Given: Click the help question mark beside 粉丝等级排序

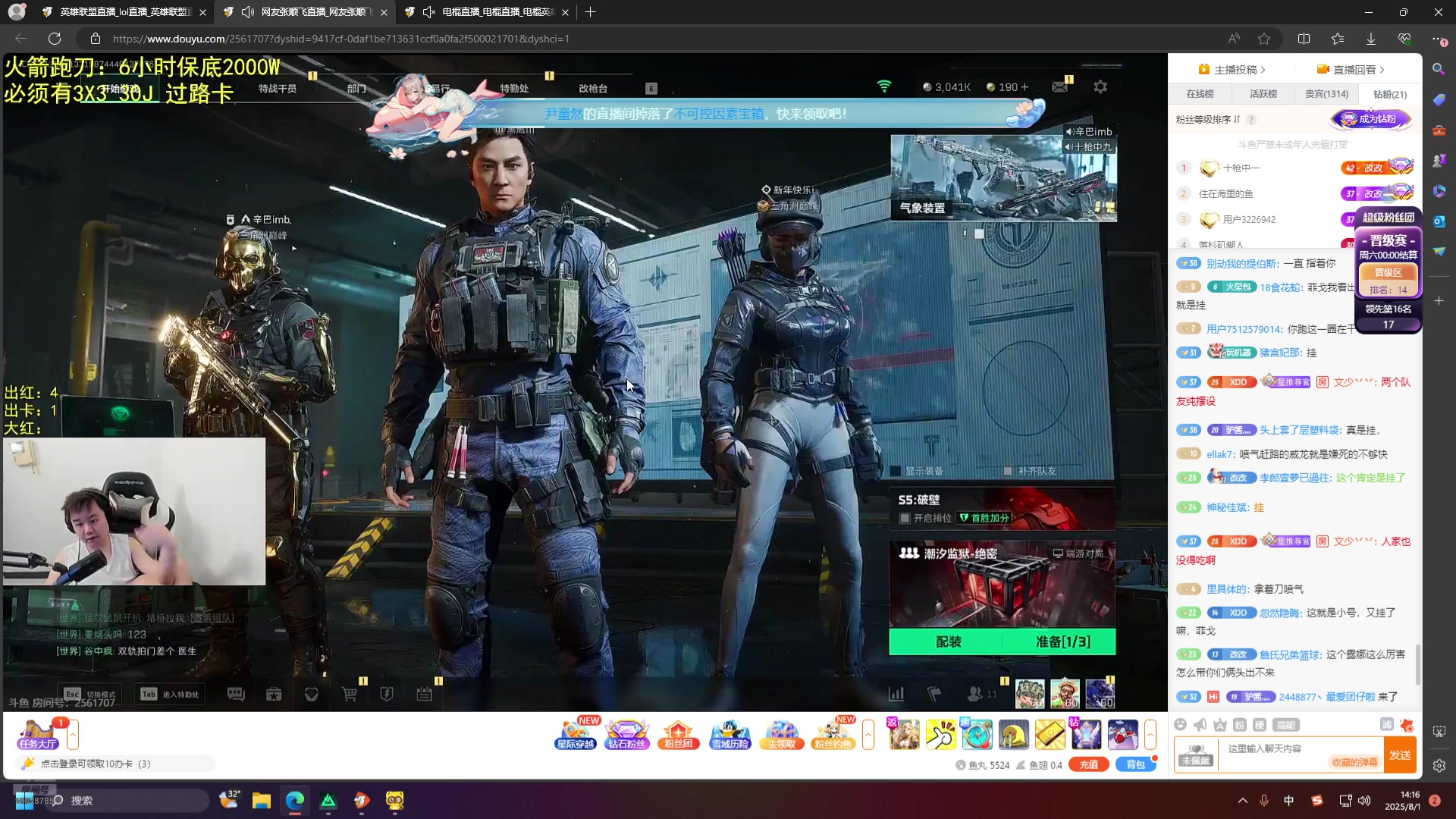Looking at the screenshot, I should click(1251, 120).
